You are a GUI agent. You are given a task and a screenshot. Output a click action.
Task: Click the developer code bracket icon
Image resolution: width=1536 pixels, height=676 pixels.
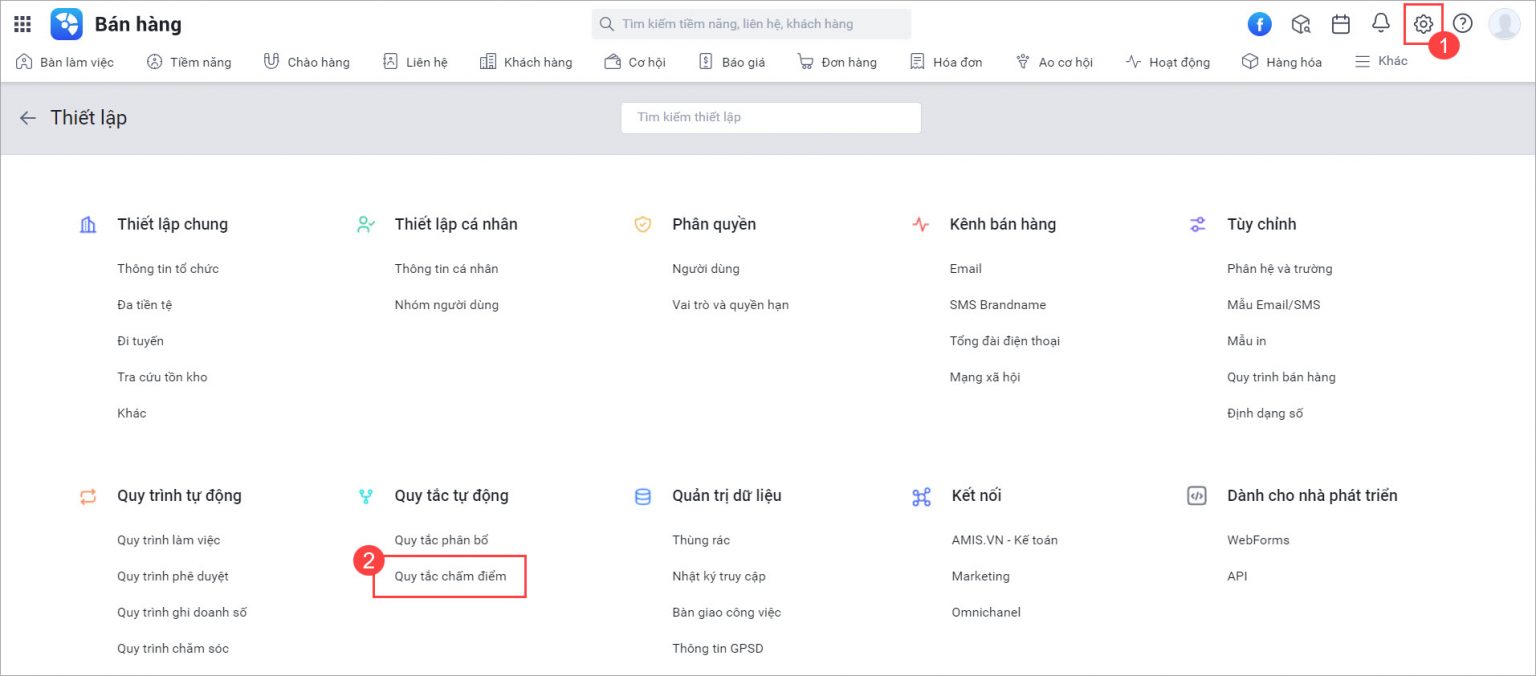(1197, 496)
